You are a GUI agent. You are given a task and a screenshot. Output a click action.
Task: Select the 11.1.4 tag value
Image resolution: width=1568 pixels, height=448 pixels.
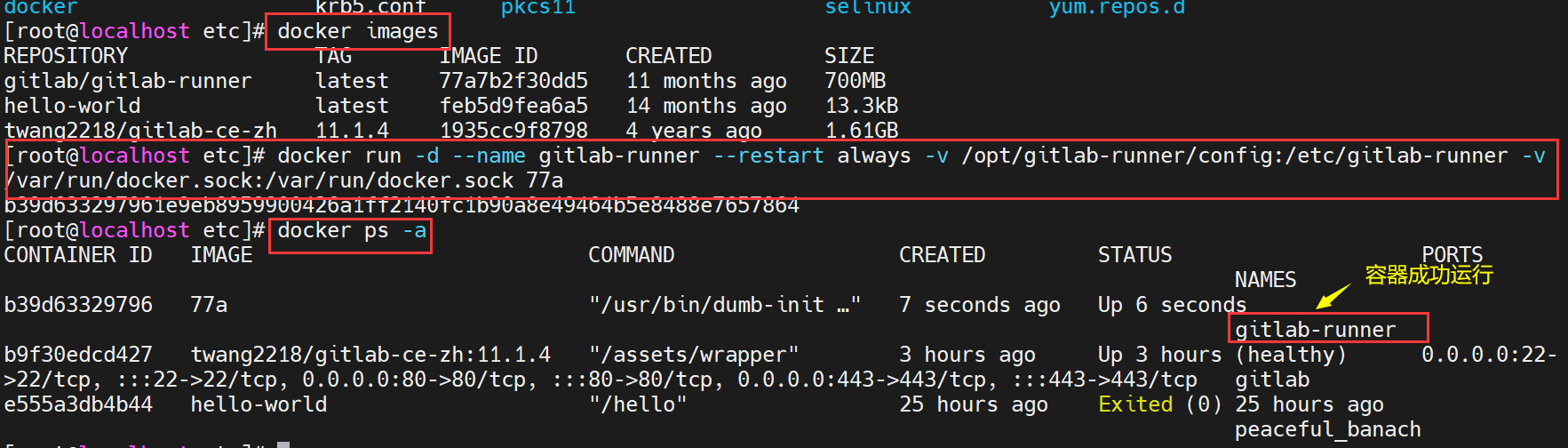pos(352,131)
